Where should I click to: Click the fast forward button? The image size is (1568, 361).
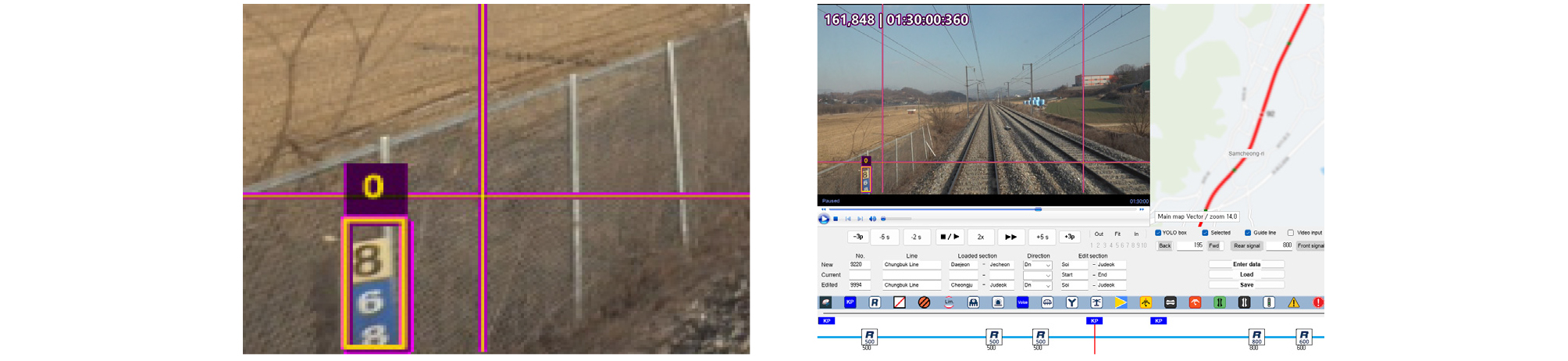tap(1011, 237)
